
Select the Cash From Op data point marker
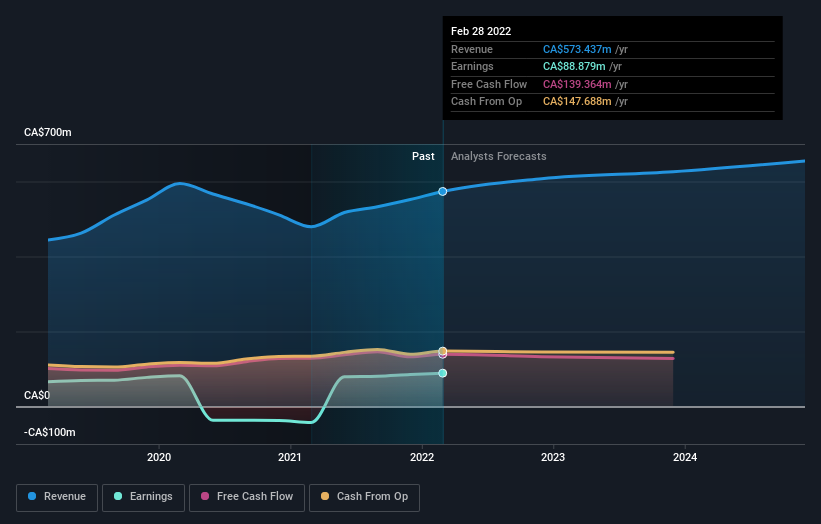(442, 351)
